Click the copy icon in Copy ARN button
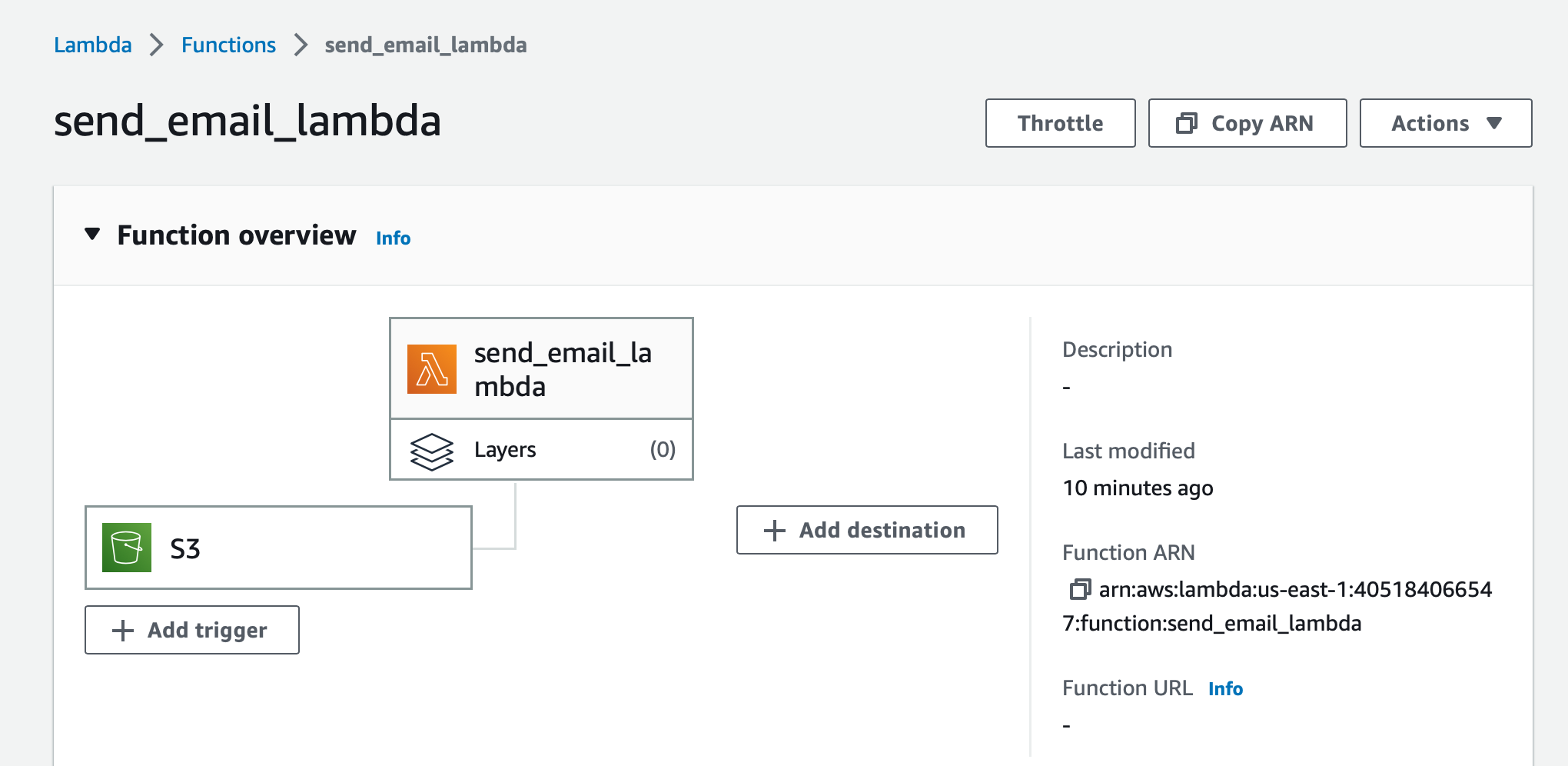The image size is (1568, 766). [x=1187, y=123]
